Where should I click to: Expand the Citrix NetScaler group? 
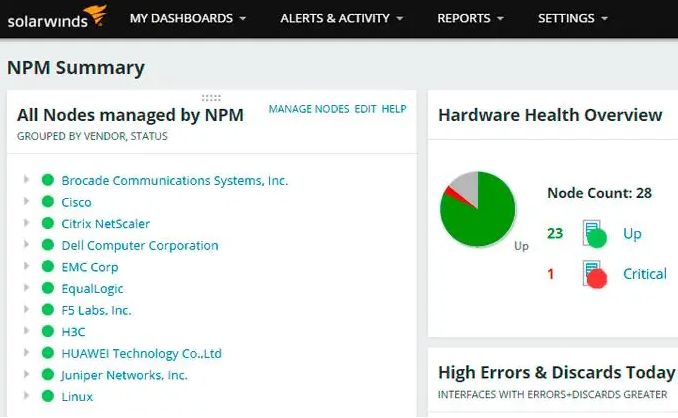pyautogui.click(x=26, y=222)
